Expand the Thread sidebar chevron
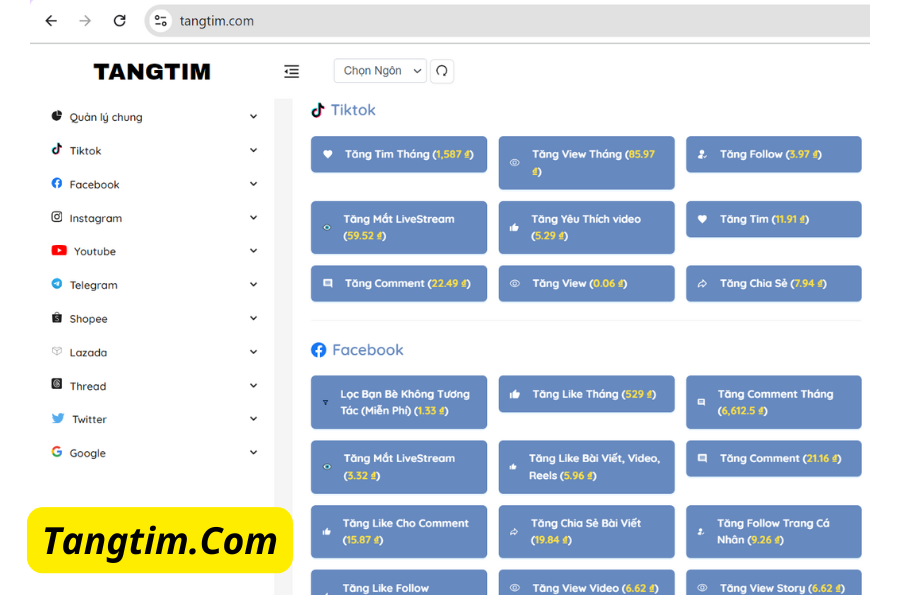900x600 pixels. (253, 386)
